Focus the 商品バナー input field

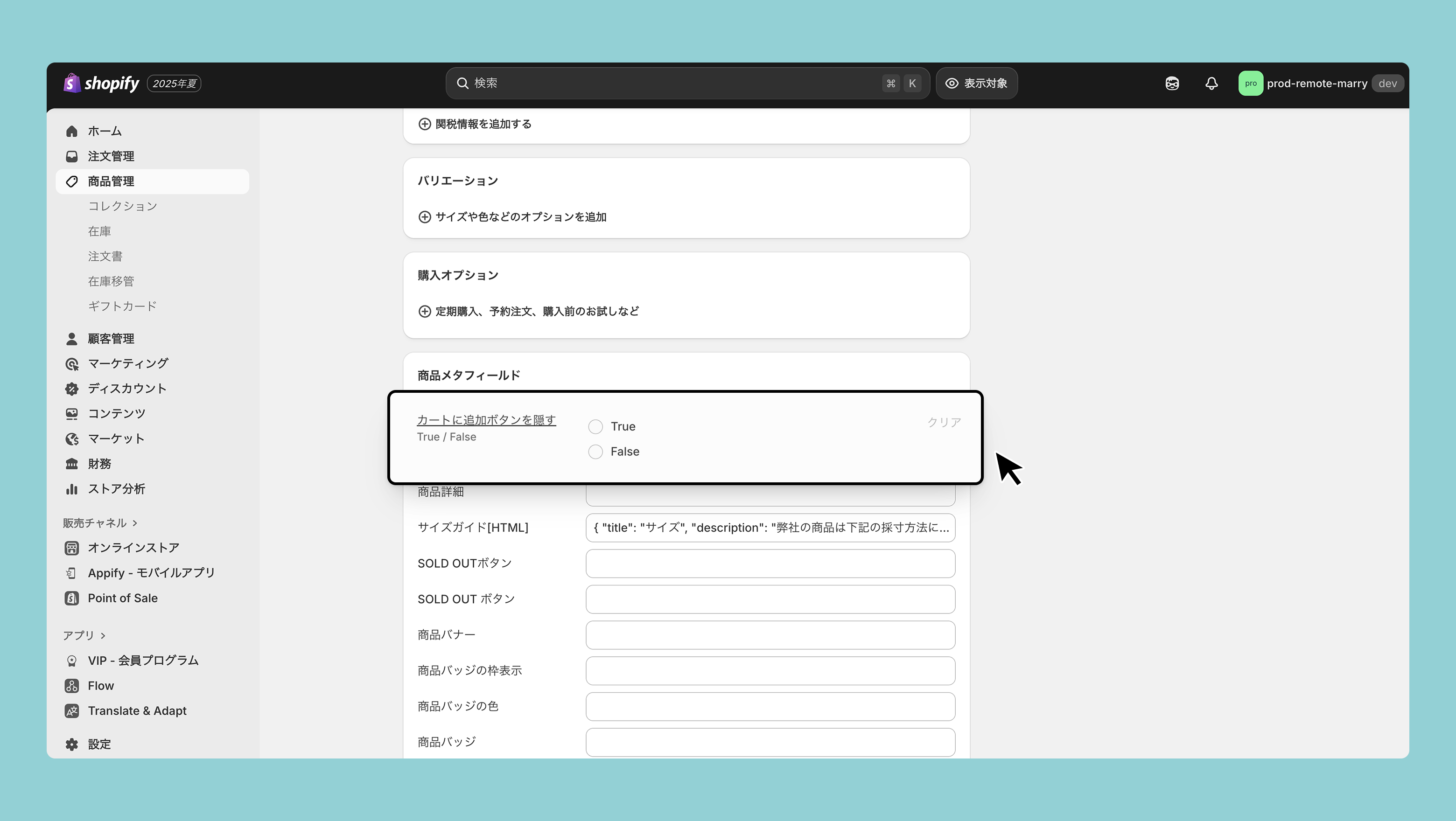tap(770, 635)
